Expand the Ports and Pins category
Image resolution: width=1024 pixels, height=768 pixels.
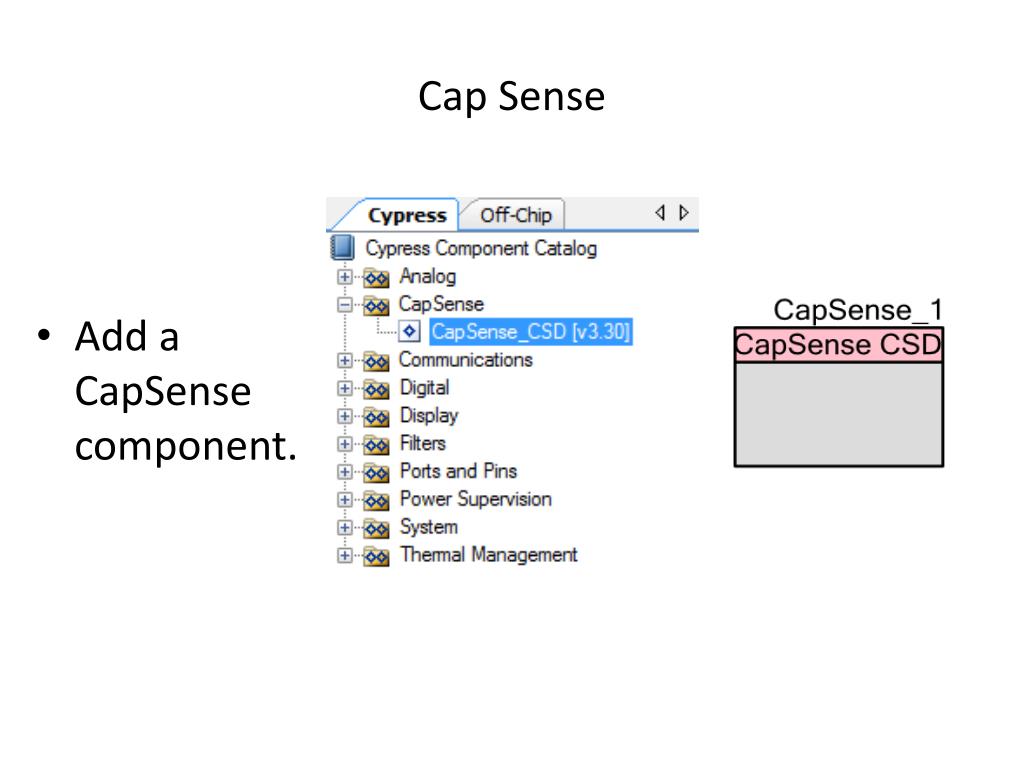pos(344,472)
